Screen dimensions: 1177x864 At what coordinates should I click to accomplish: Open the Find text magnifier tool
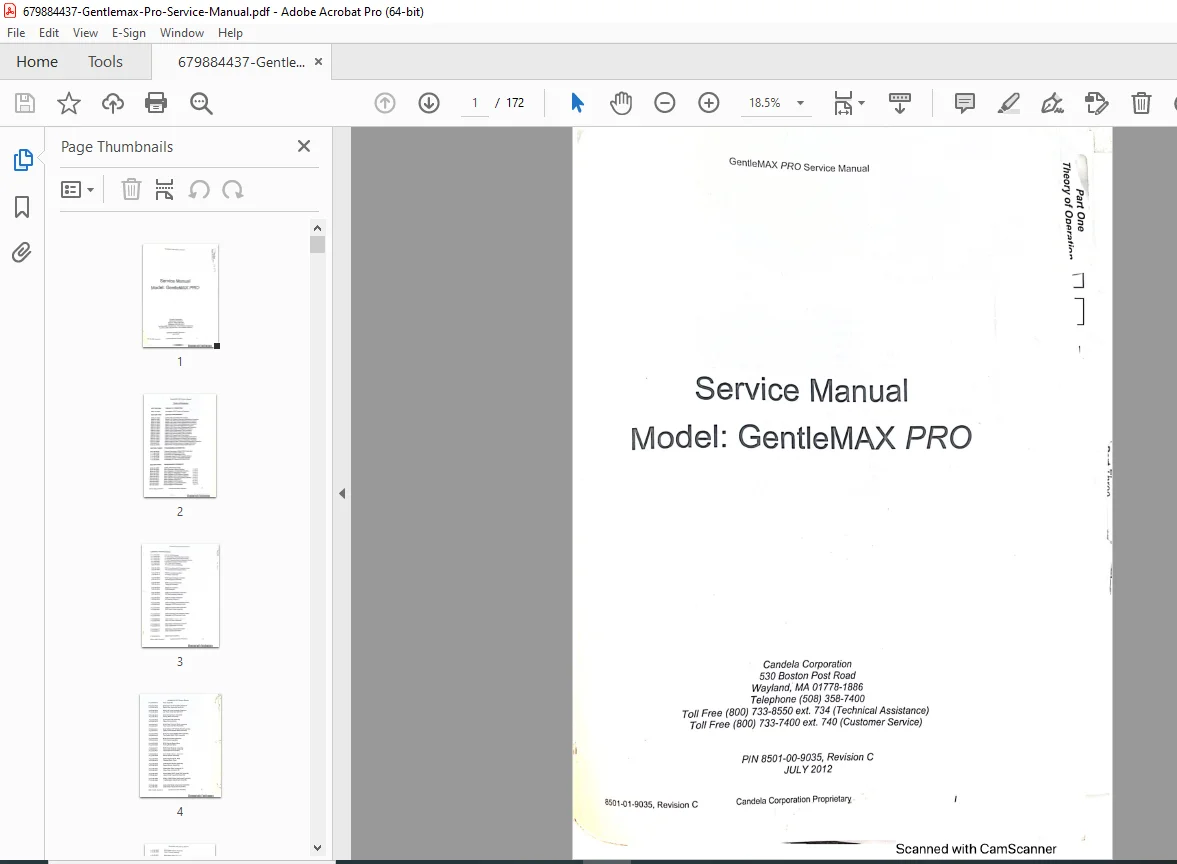200,103
